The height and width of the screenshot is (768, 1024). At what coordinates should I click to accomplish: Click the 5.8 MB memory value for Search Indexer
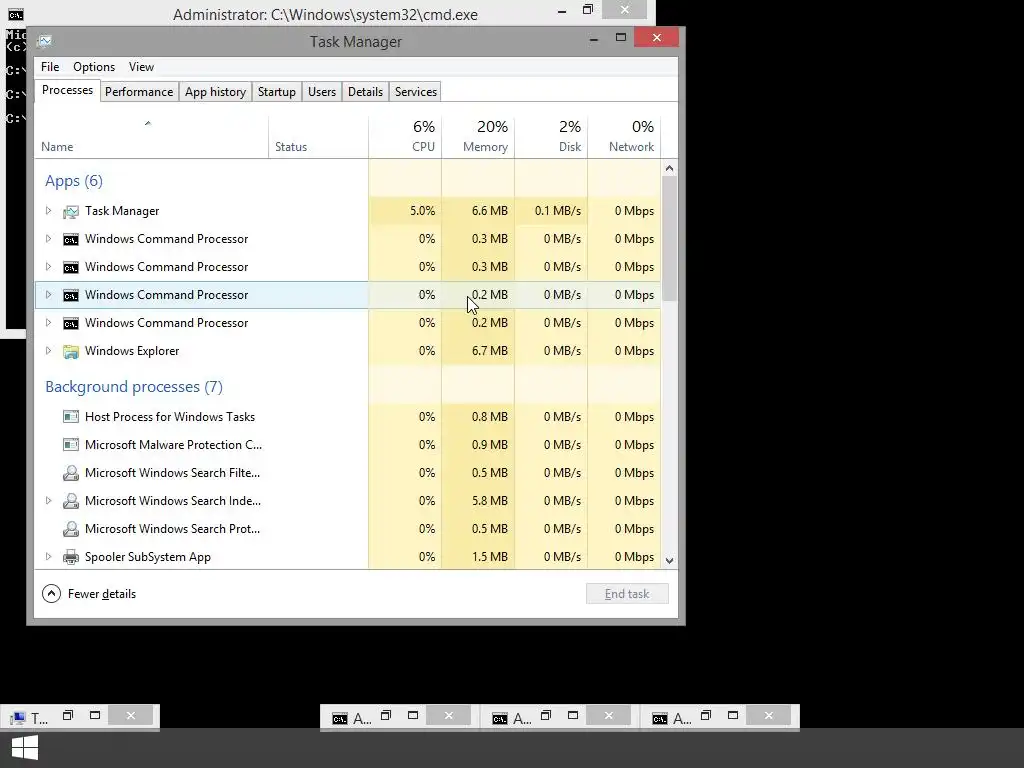pos(490,501)
